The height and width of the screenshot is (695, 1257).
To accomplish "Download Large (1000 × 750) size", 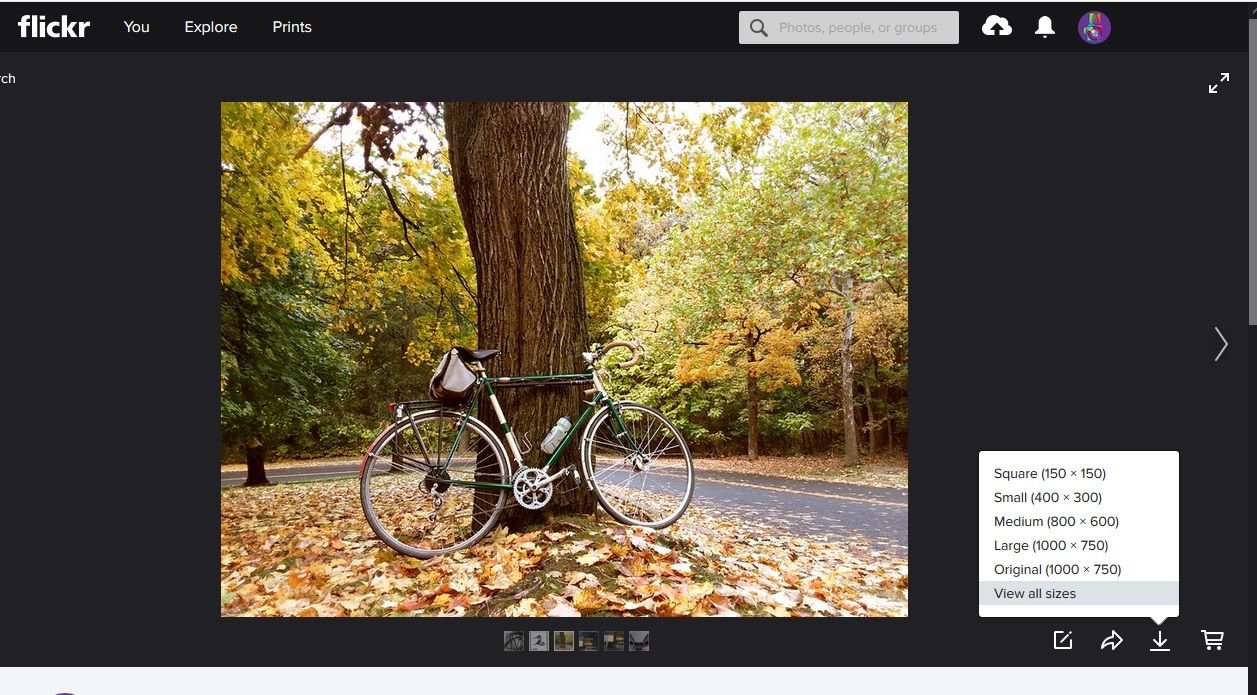I will pos(1079,545).
